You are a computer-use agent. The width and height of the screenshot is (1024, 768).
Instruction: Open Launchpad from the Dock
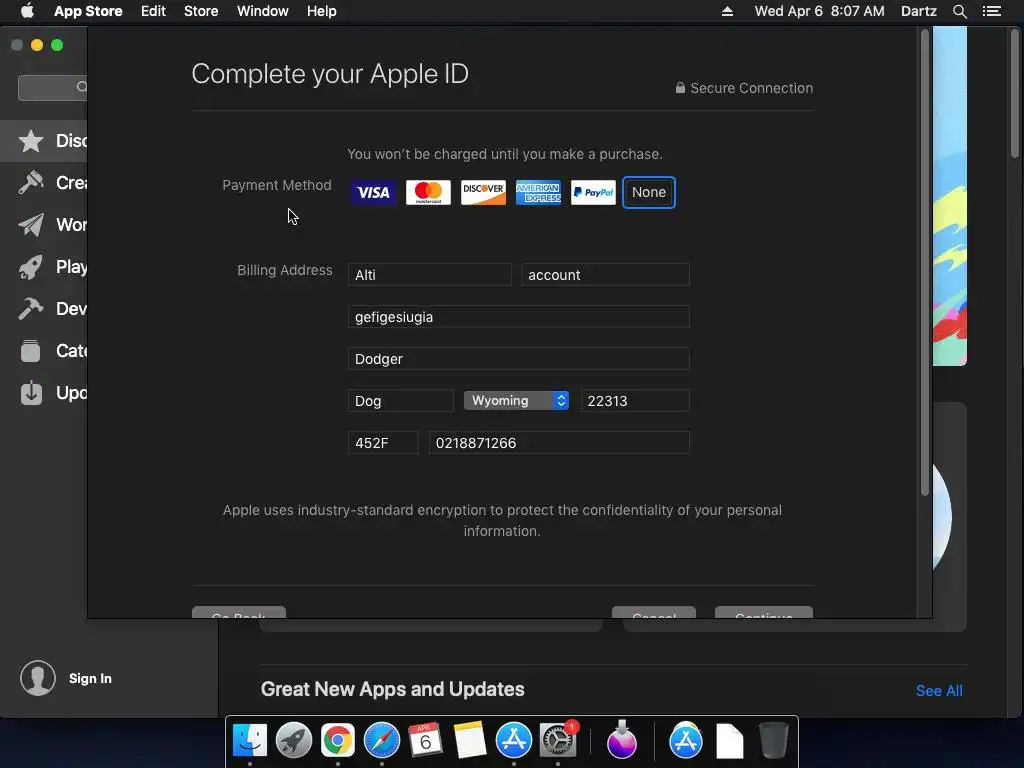coord(294,741)
